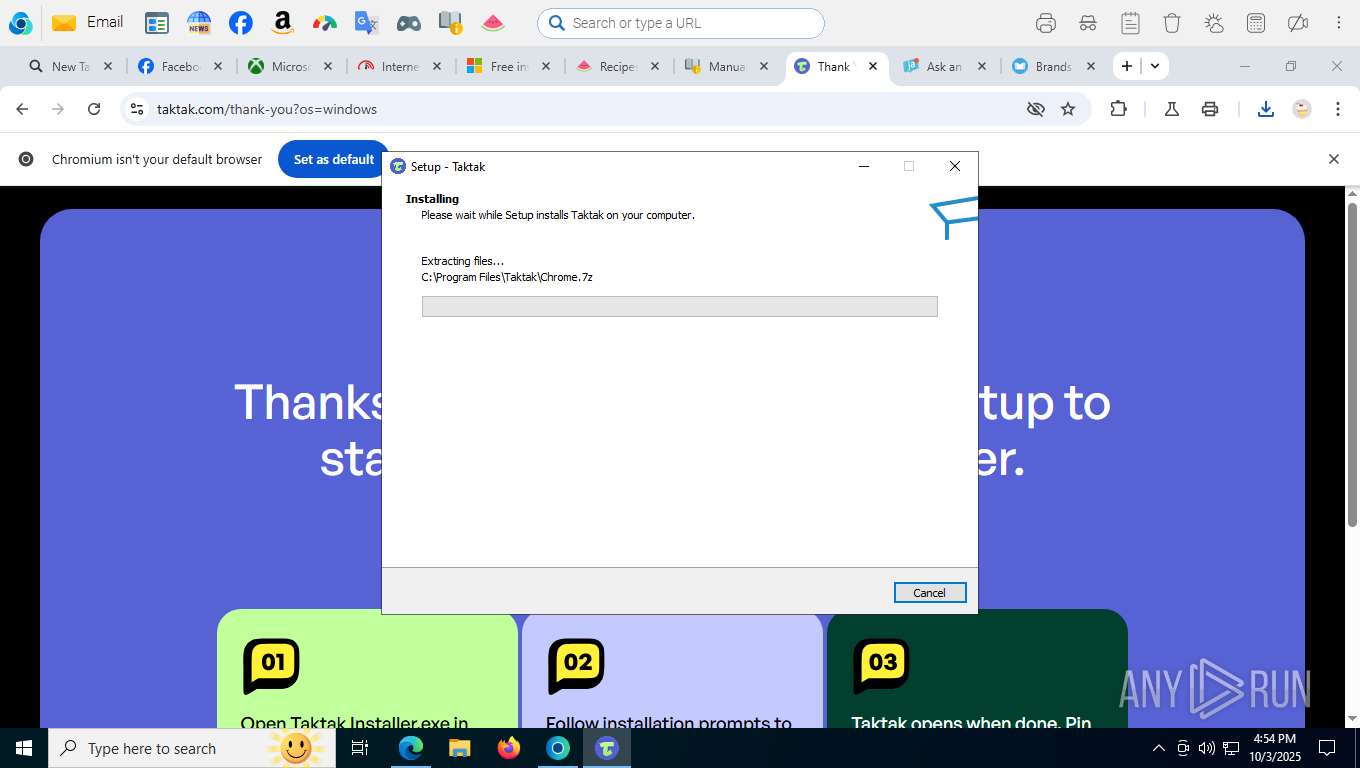The width and height of the screenshot is (1360, 768).
Task: Open the watermelon recipes shortcut icon
Action: tap(492, 23)
